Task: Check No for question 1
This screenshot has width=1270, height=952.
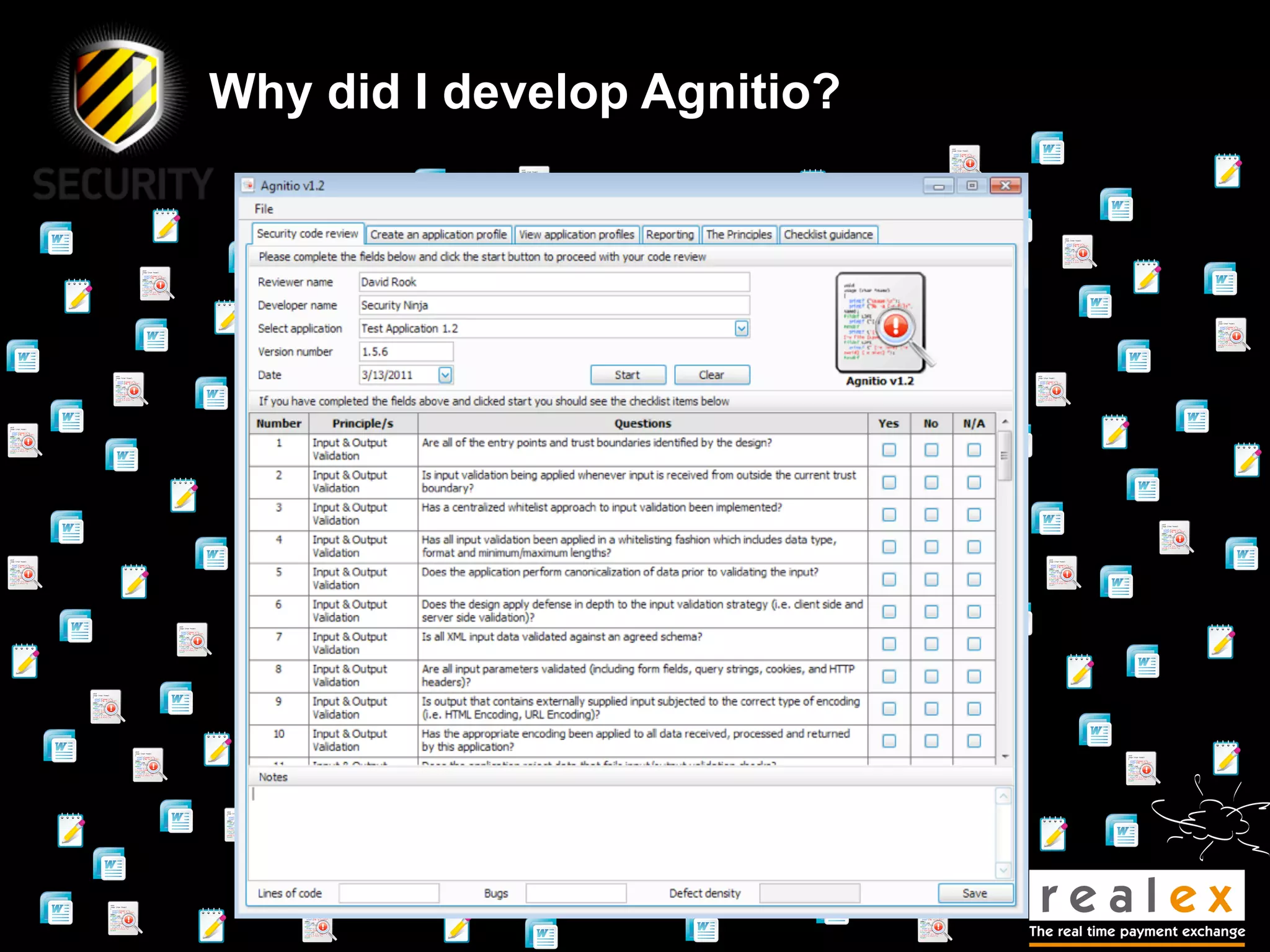Action: click(931, 450)
